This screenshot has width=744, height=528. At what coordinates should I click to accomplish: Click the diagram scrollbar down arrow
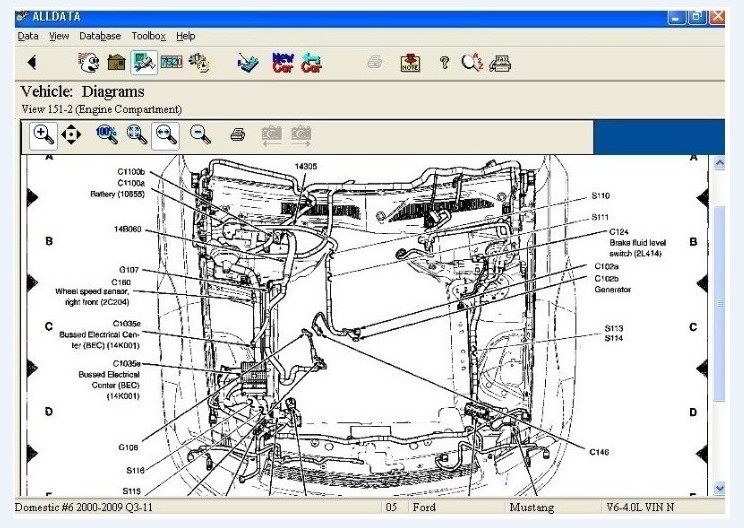click(719, 488)
